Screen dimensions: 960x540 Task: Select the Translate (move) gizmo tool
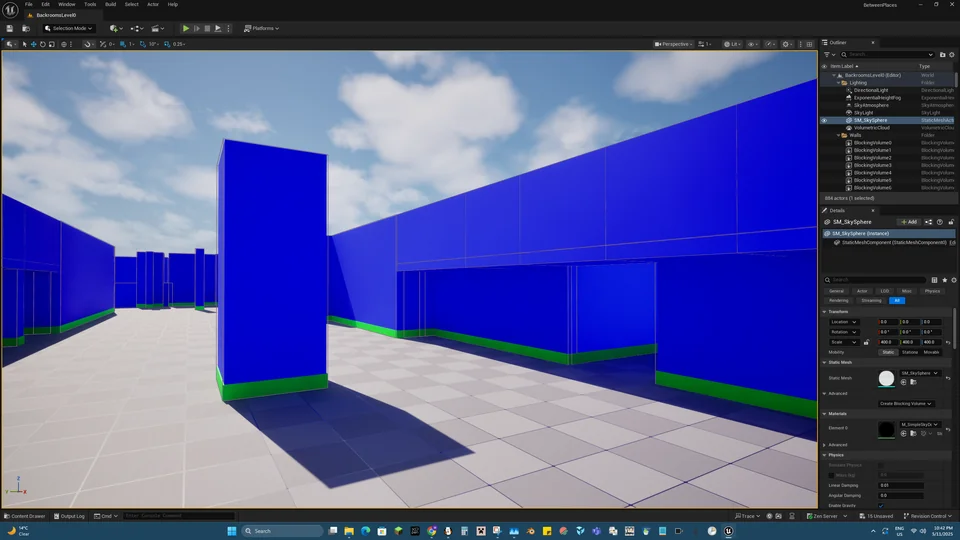pos(34,44)
